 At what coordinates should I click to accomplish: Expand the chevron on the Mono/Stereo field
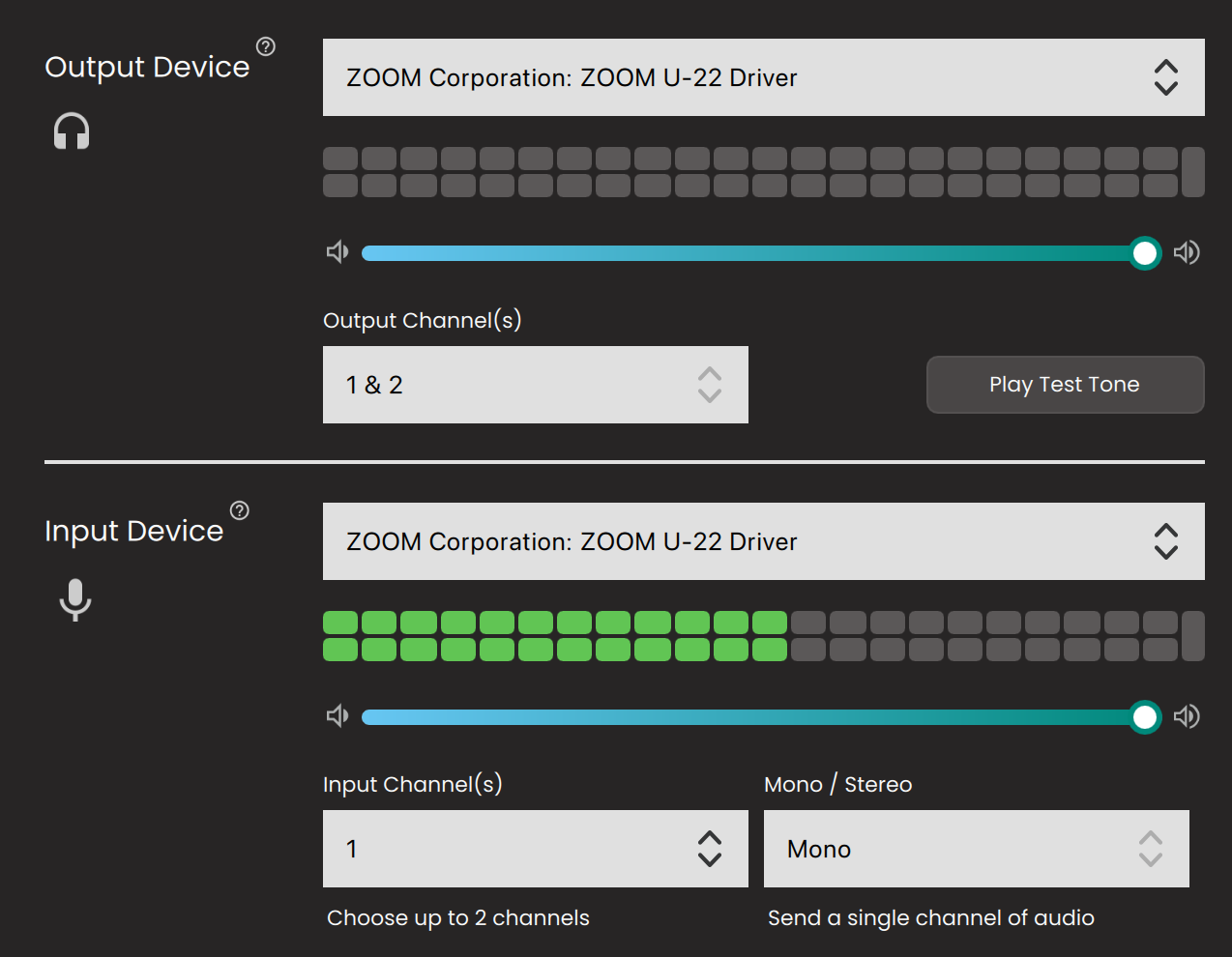point(1150,849)
